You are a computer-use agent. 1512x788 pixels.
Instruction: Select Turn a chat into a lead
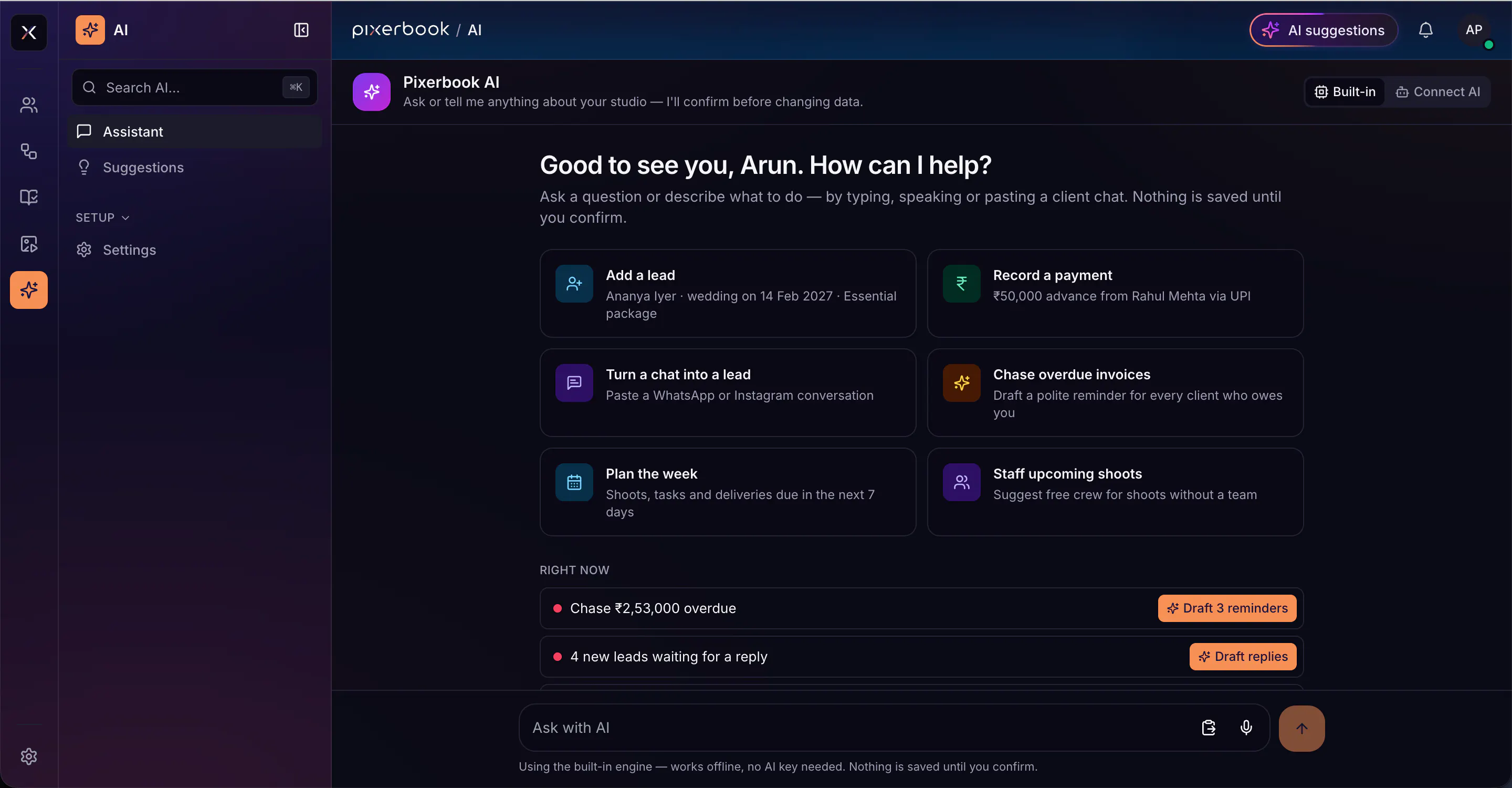[728, 392]
